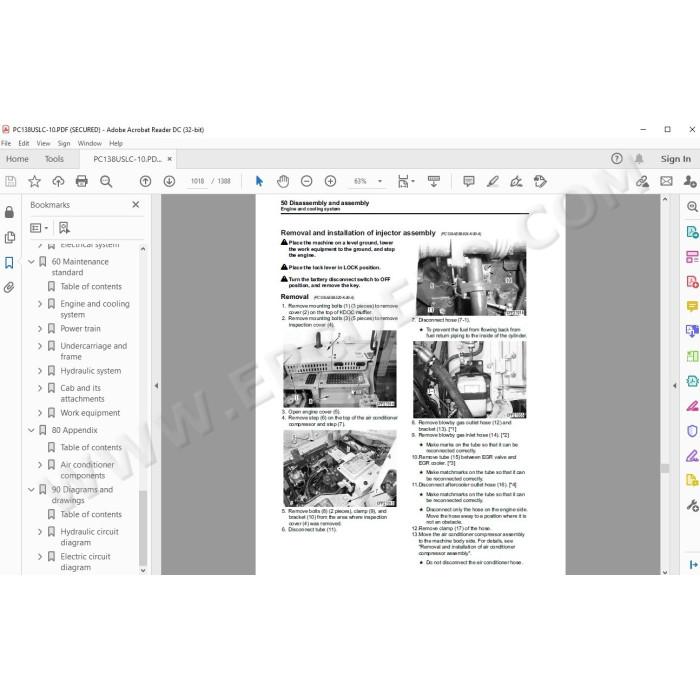Click the Print file icon
This screenshot has width=700, height=700.
(x=82, y=181)
